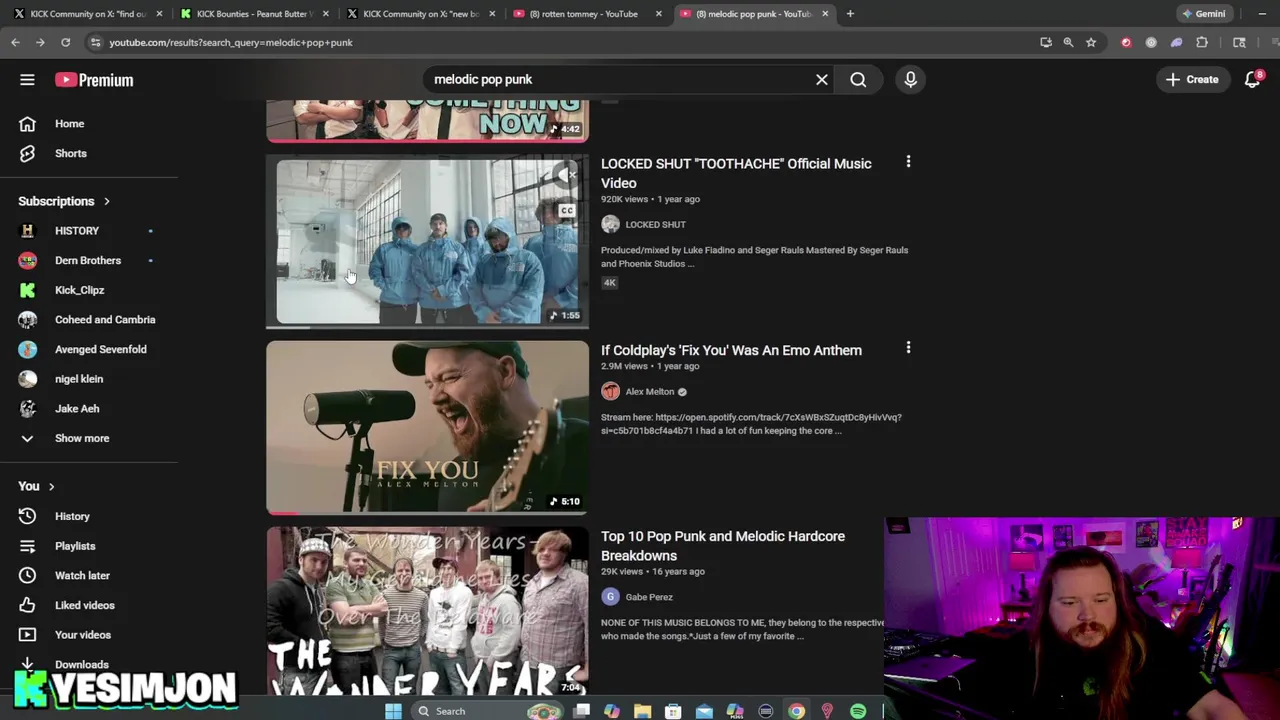Image resolution: width=1280 pixels, height=720 pixels.
Task: Open a new browser tab
Action: click(x=850, y=14)
